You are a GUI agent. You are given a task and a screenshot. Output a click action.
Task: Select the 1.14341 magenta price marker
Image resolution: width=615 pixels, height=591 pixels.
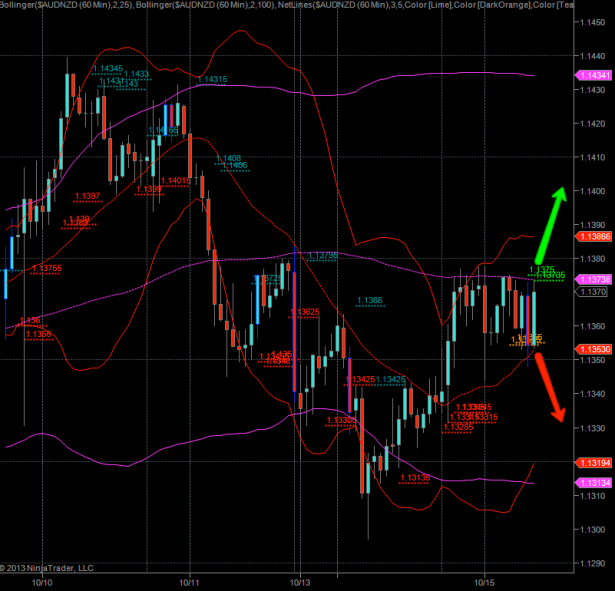tap(596, 76)
